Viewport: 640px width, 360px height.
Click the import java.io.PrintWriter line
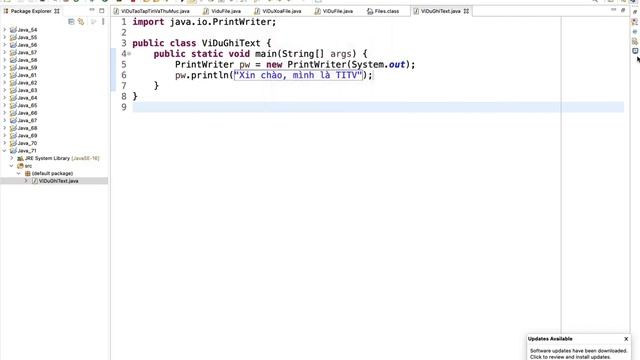click(204, 22)
